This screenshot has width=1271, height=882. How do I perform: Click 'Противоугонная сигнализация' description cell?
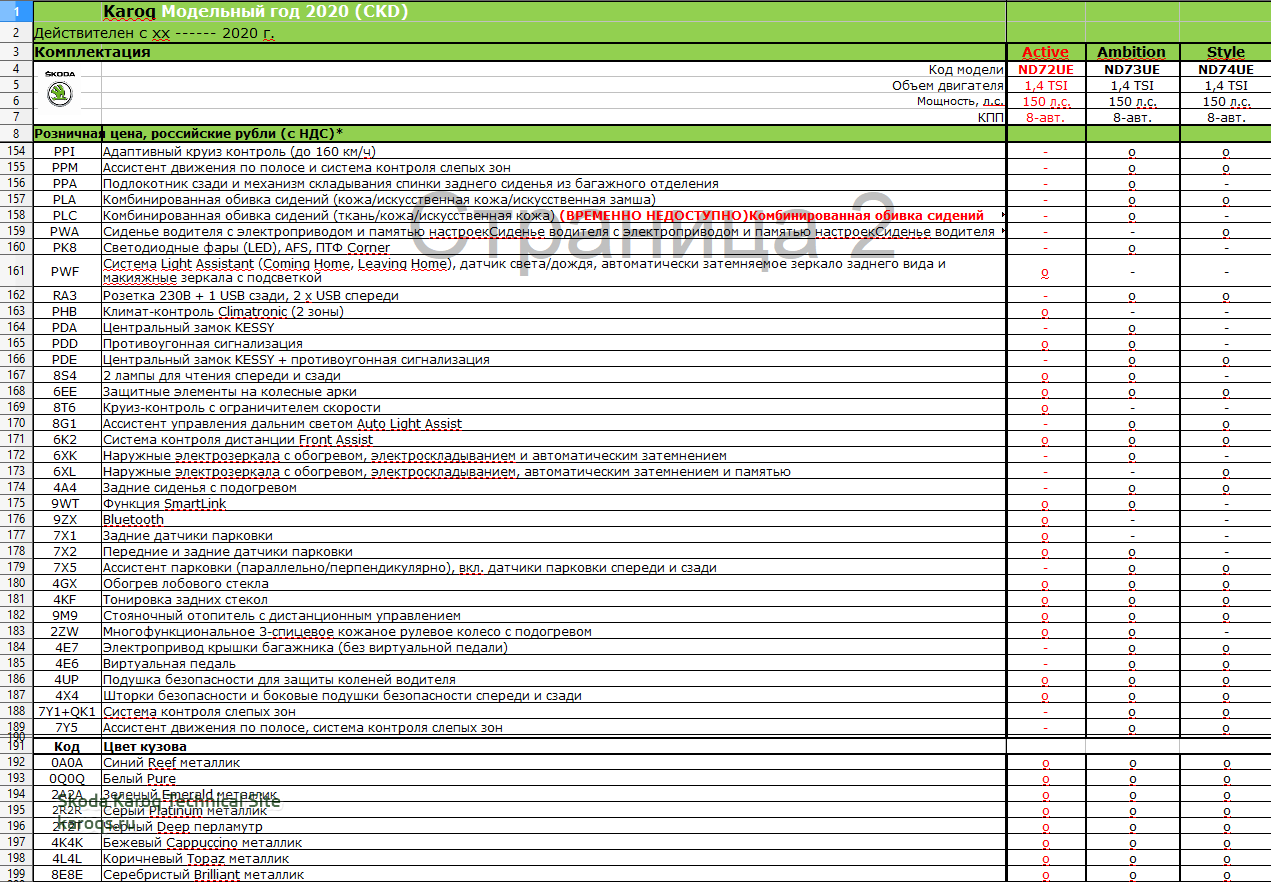[553, 343]
